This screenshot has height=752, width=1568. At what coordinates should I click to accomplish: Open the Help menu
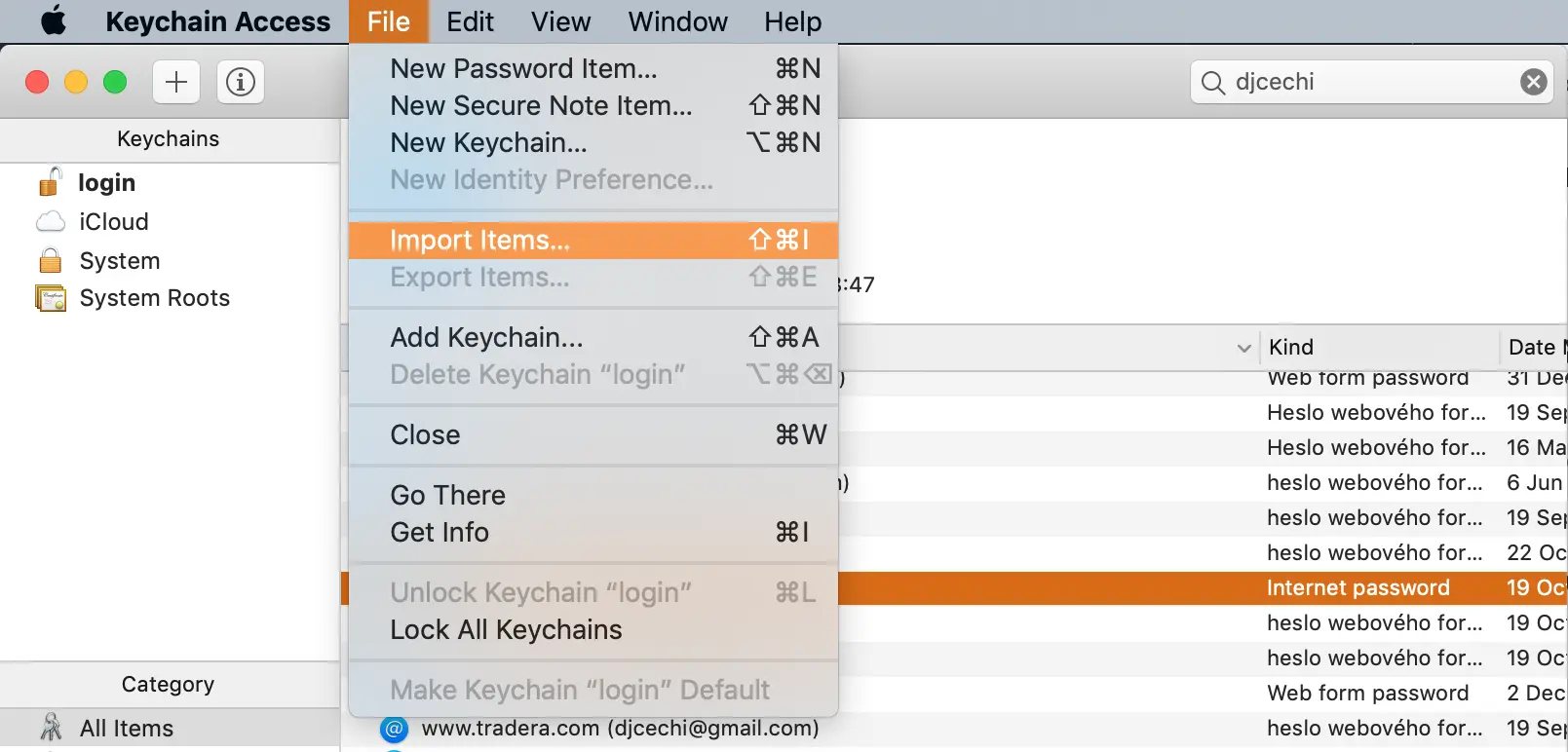point(792,21)
